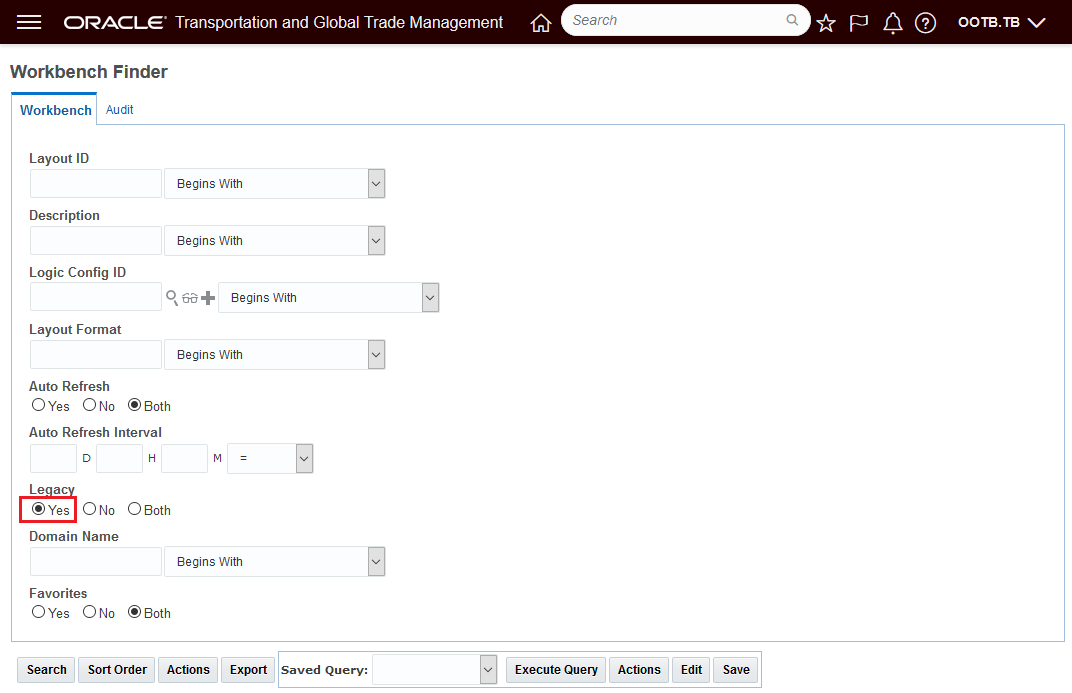Select Favorites Yes
The width and height of the screenshot is (1072, 693).
click(x=38, y=612)
